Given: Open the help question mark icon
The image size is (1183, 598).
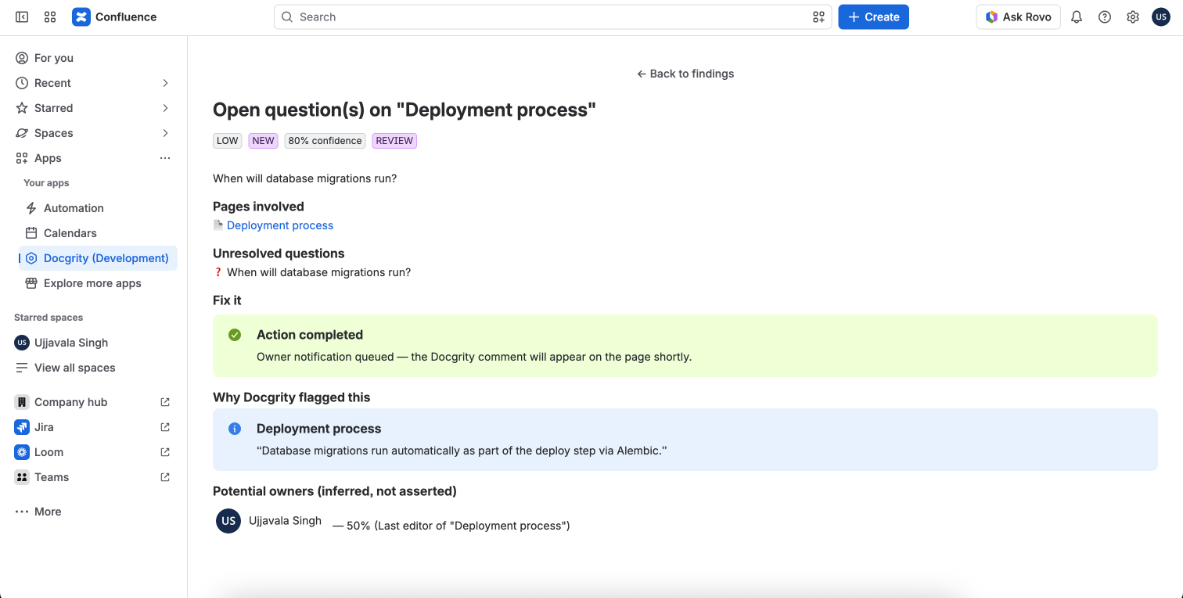Looking at the screenshot, I should (1105, 17).
